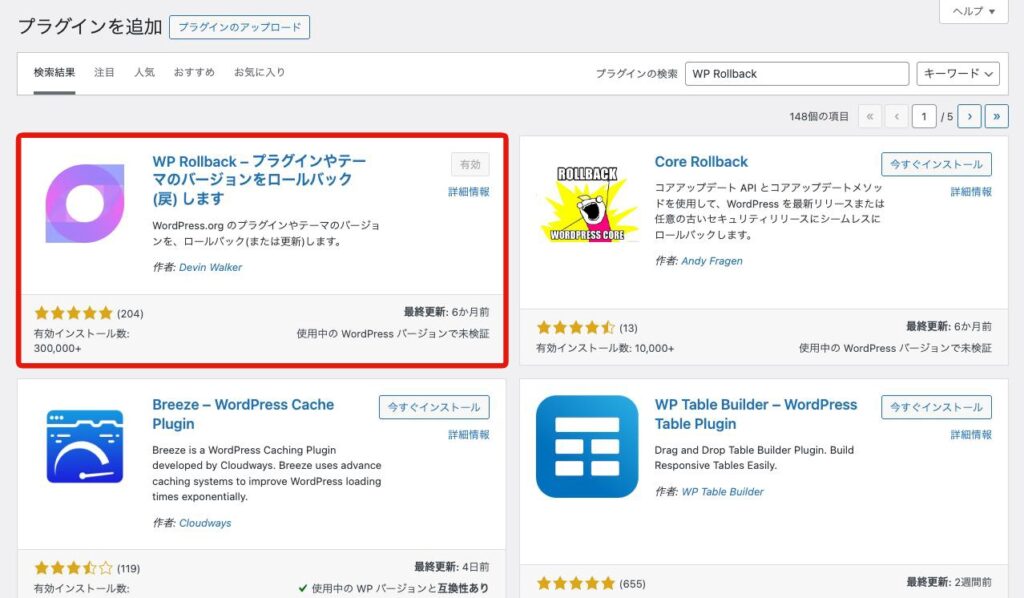Click WP Rollback five-star rating
Viewport: 1024px width, 598px height.
pyautogui.click(x=74, y=313)
